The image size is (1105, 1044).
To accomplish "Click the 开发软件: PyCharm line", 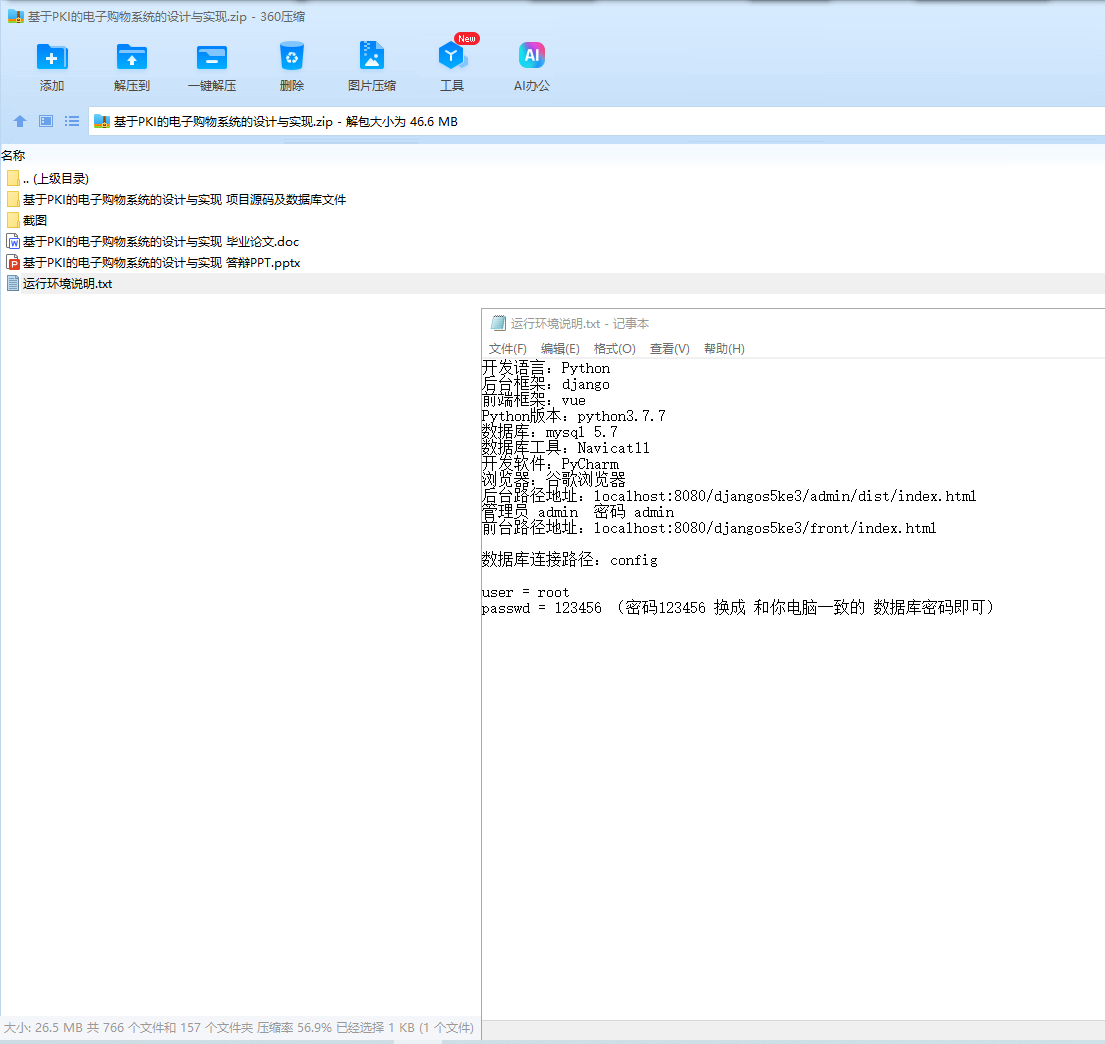I will tap(550, 464).
